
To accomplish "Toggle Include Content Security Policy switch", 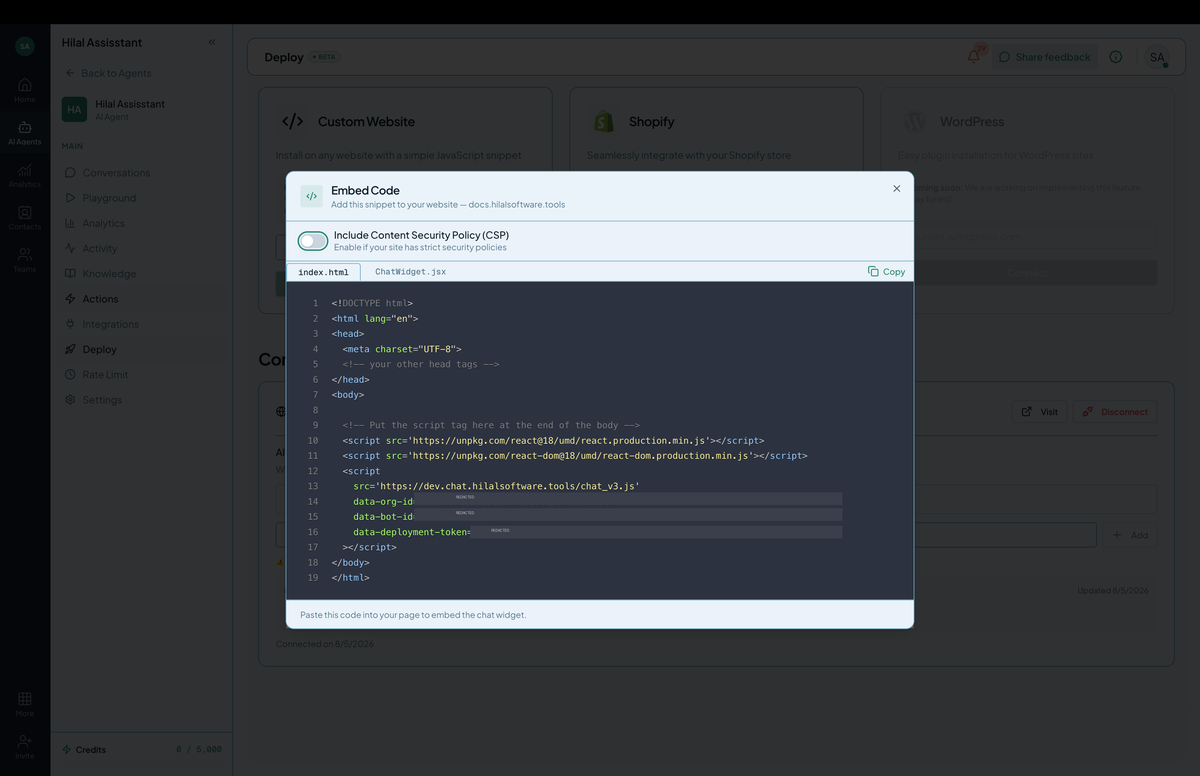I will pos(313,241).
